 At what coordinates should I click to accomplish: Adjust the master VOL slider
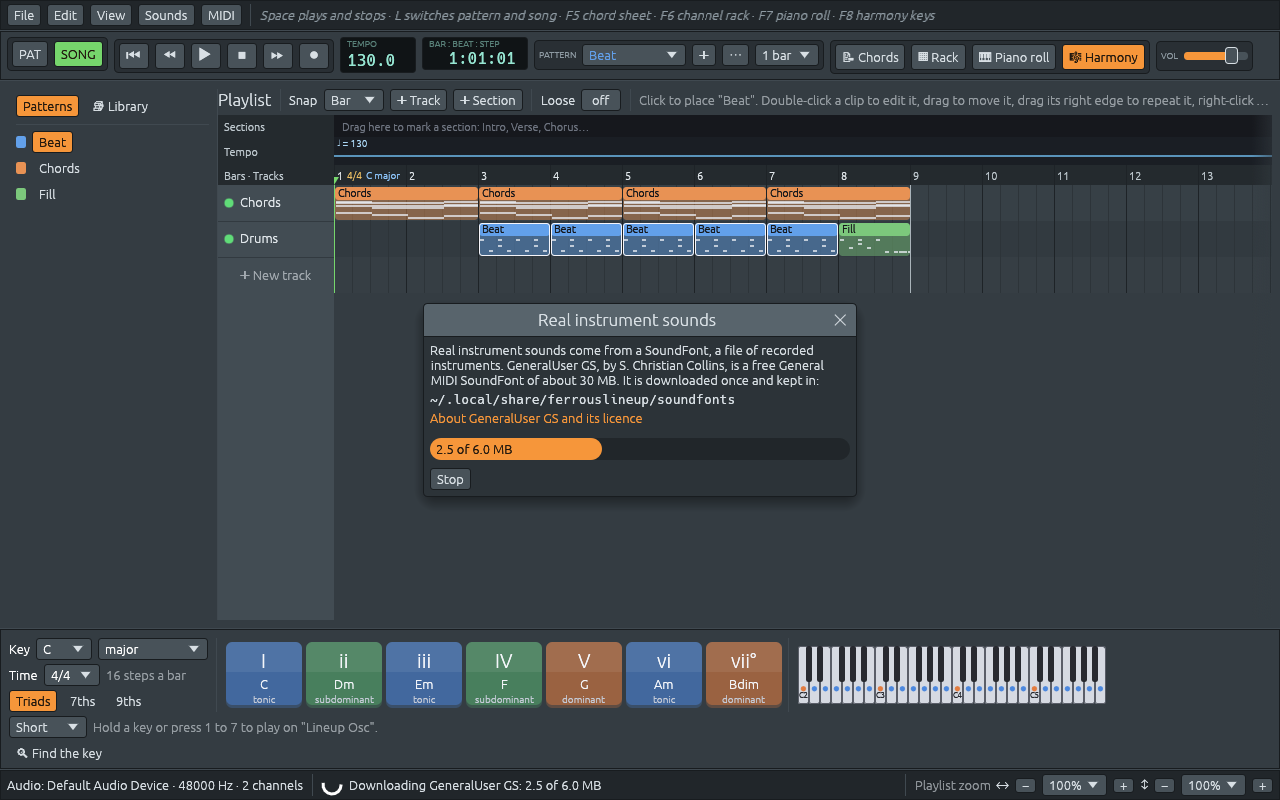click(1216, 56)
